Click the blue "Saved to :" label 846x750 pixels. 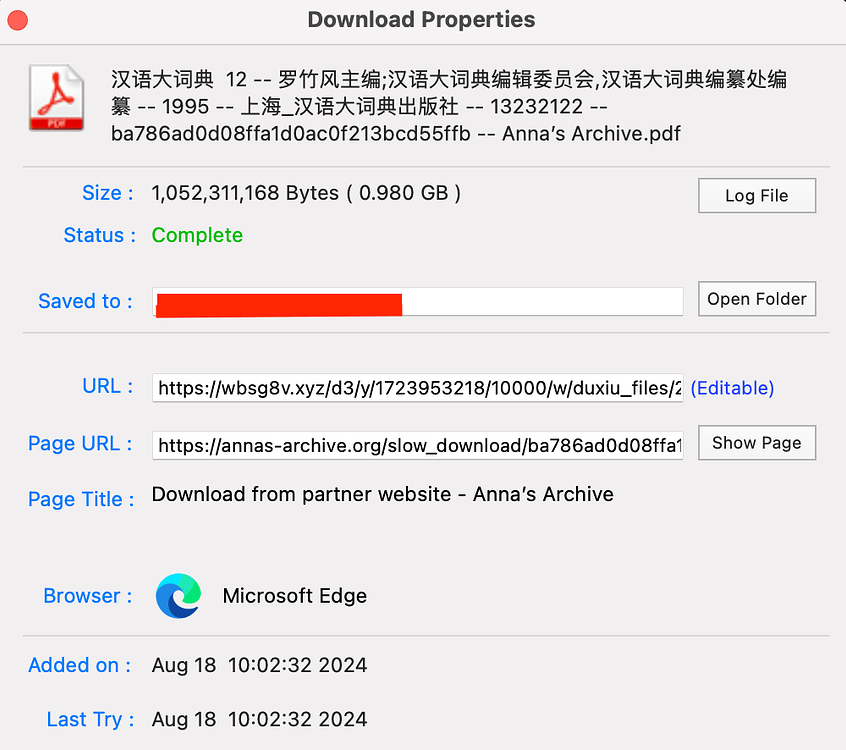click(x=85, y=301)
